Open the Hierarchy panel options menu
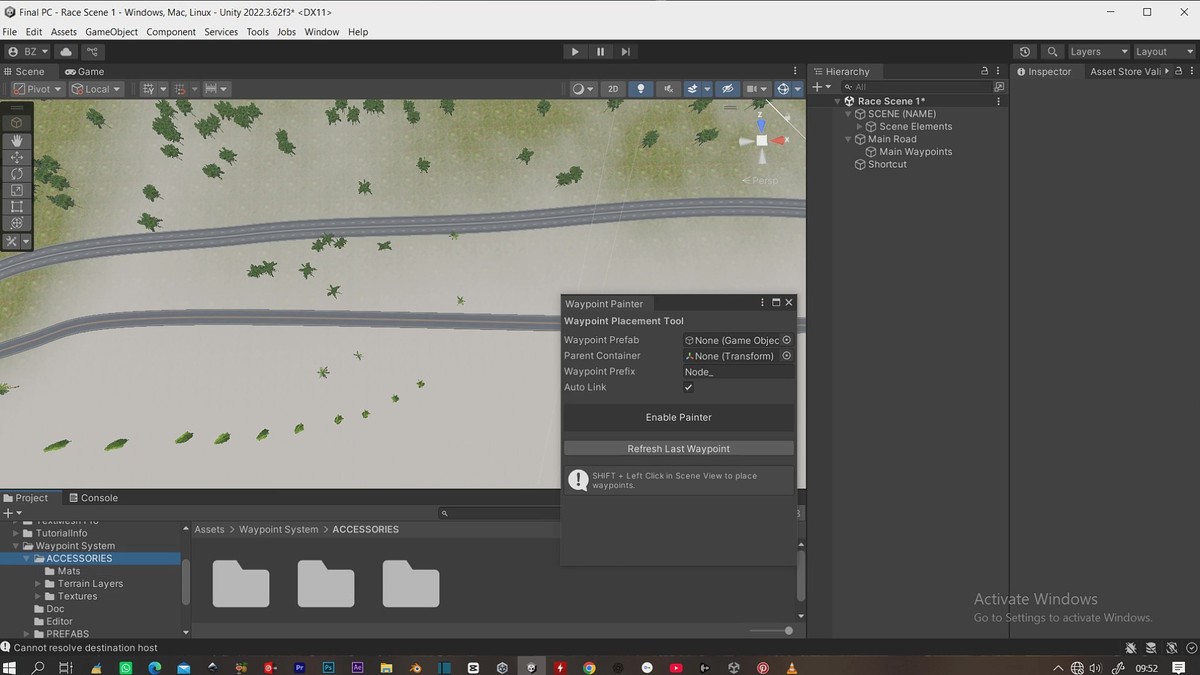Screen dimensions: 1200x675 998,71
